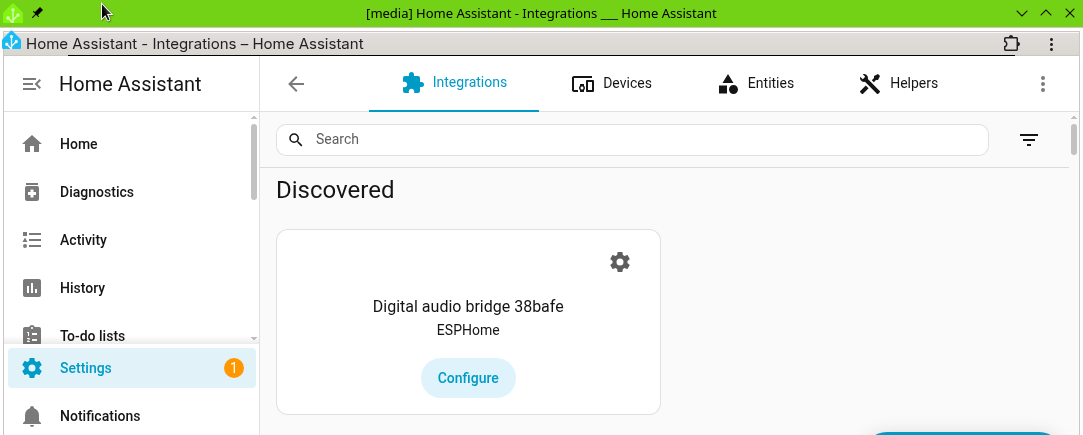Open the browser three-dot menu
Screen dimensions: 1083x435
click(x=1051, y=44)
